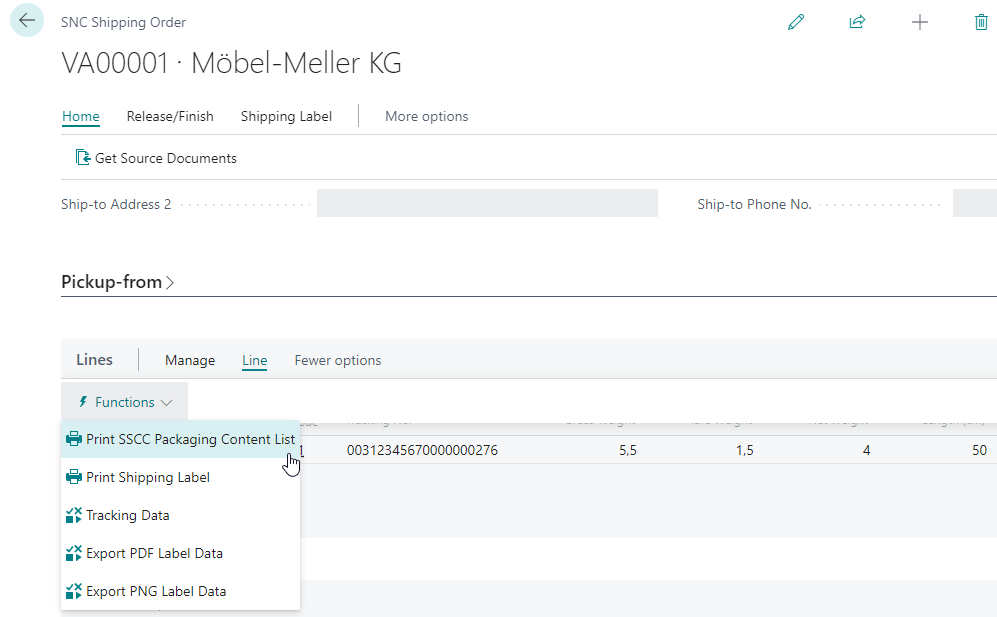The height and width of the screenshot is (617, 997).
Task: Click the printer icon beside Print Shipping Label
Action: coord(74,477)
